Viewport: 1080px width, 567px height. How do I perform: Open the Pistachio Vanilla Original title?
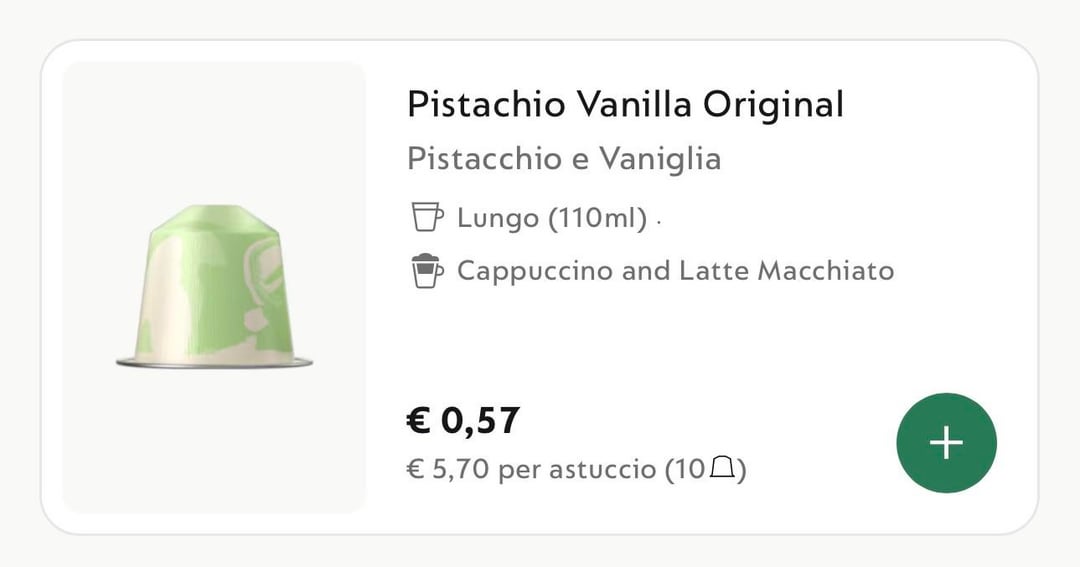(x=625, y=104)
